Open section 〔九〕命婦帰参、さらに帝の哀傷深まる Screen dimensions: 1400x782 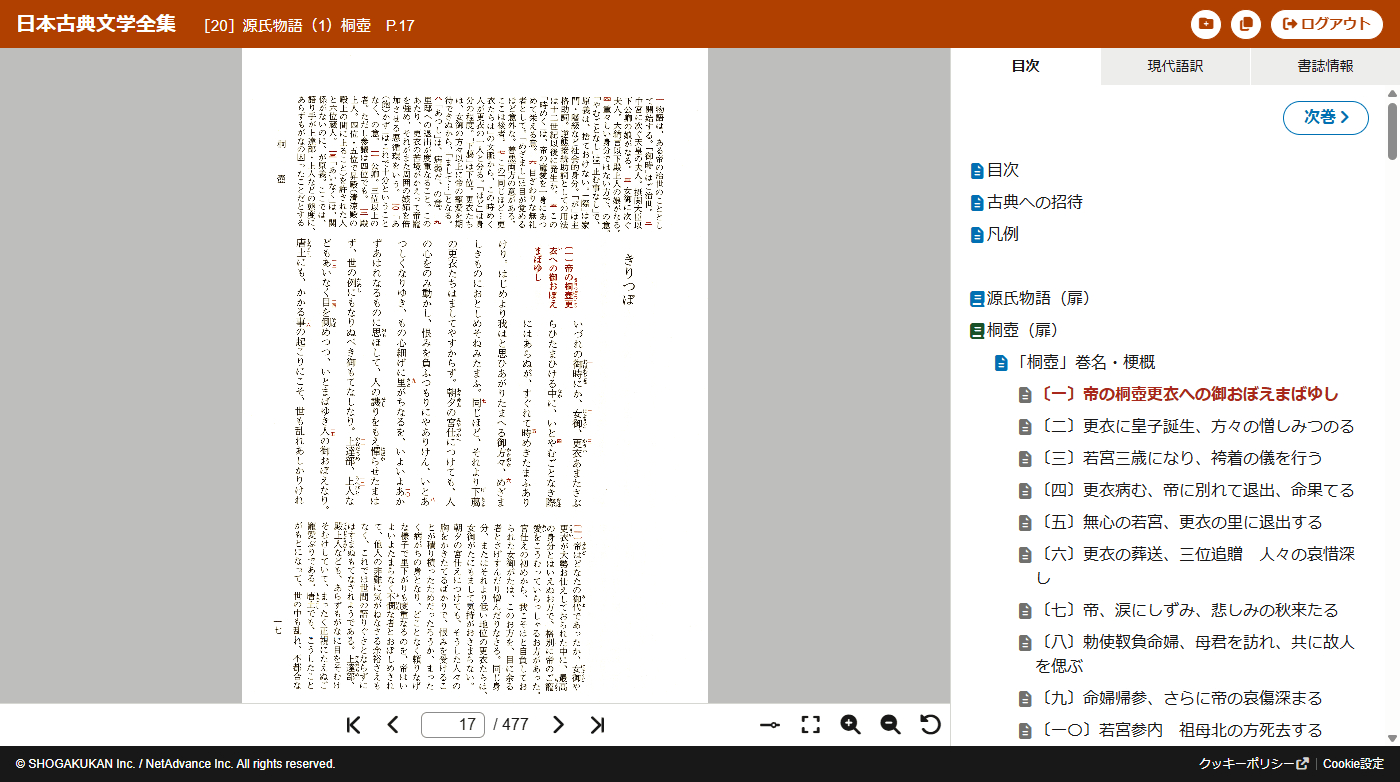click(x=1181, y=698)
